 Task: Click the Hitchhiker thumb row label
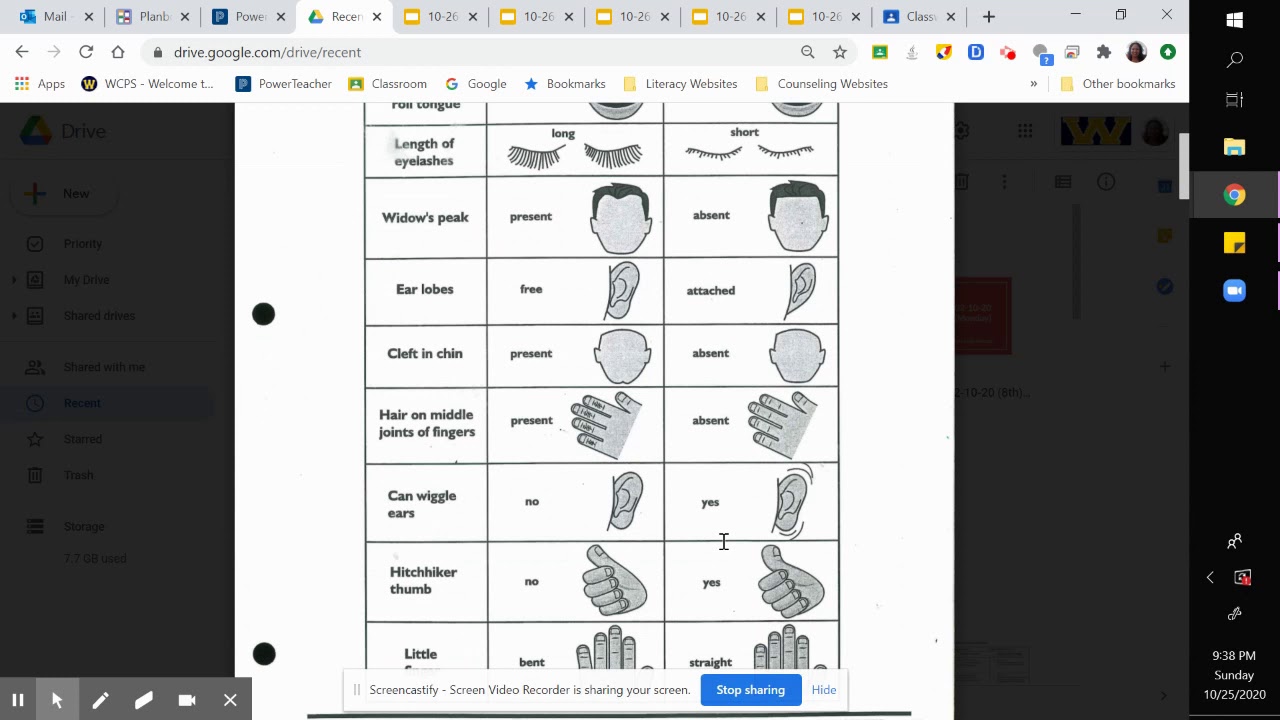click(424, 581)
